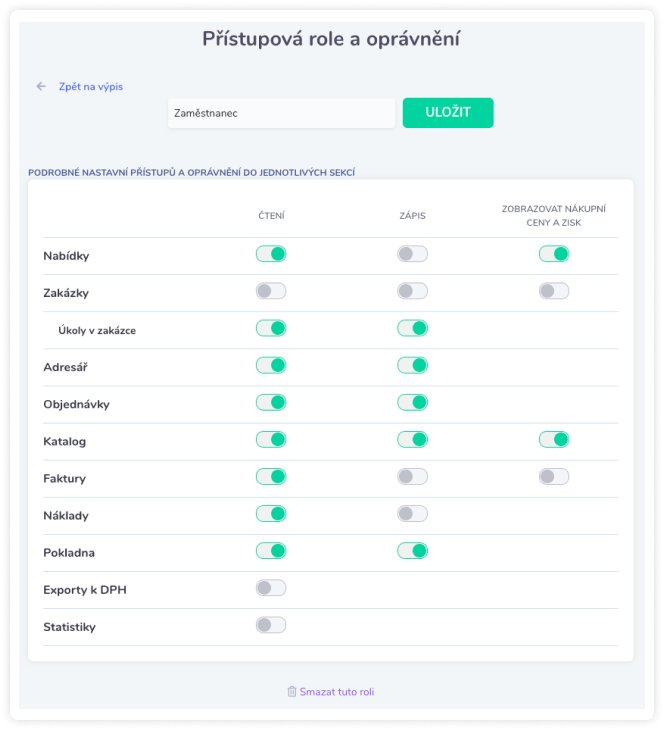Enable purchase prices toggle for Zakázky

tap(554, 291)
